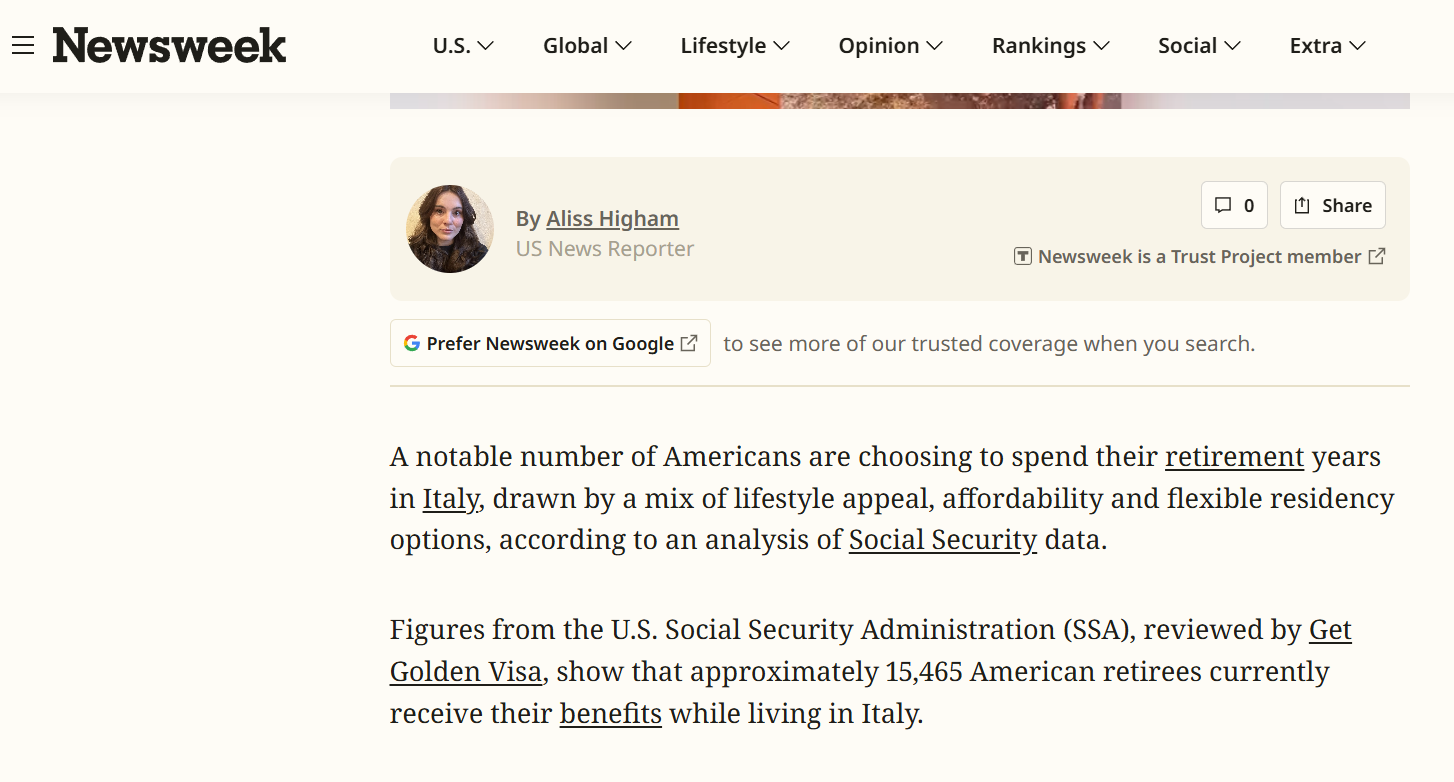Viewport: 1454px width, 782px height.
Task: Click the Prefer Newsweek on Google button
Action: [549, 343]
